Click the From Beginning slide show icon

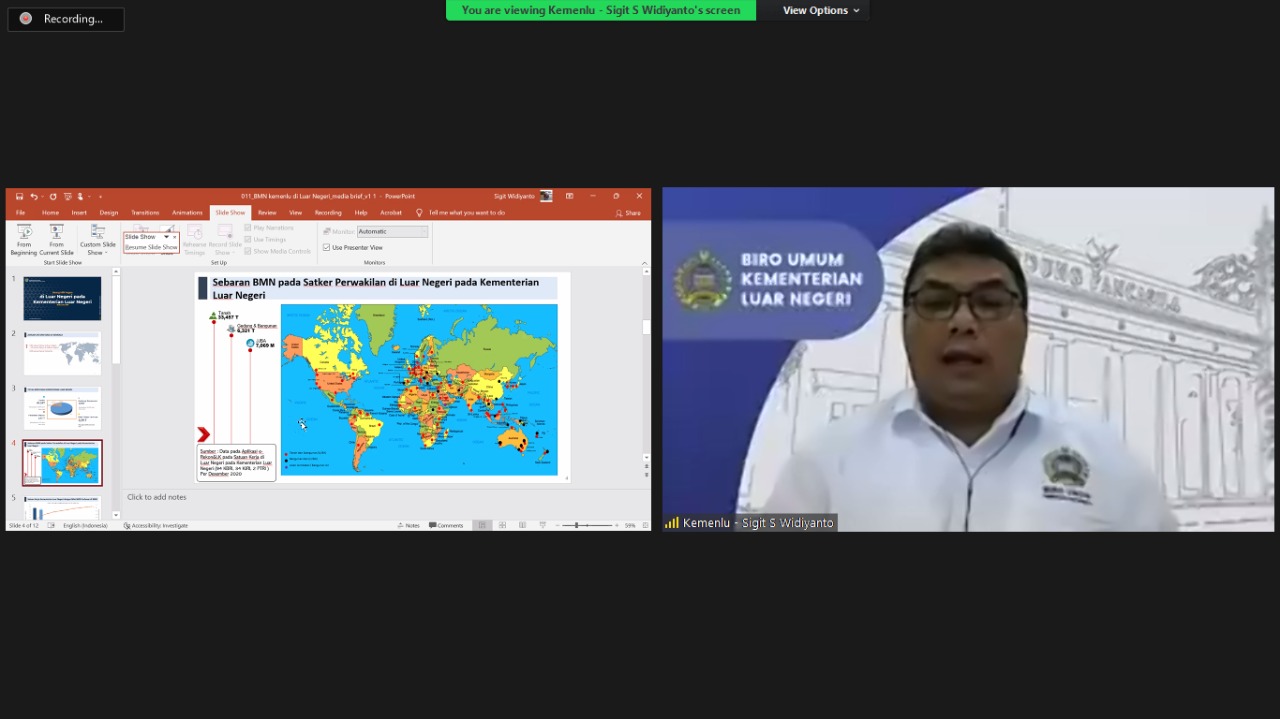pyautogui.click(x=24, y=233)
